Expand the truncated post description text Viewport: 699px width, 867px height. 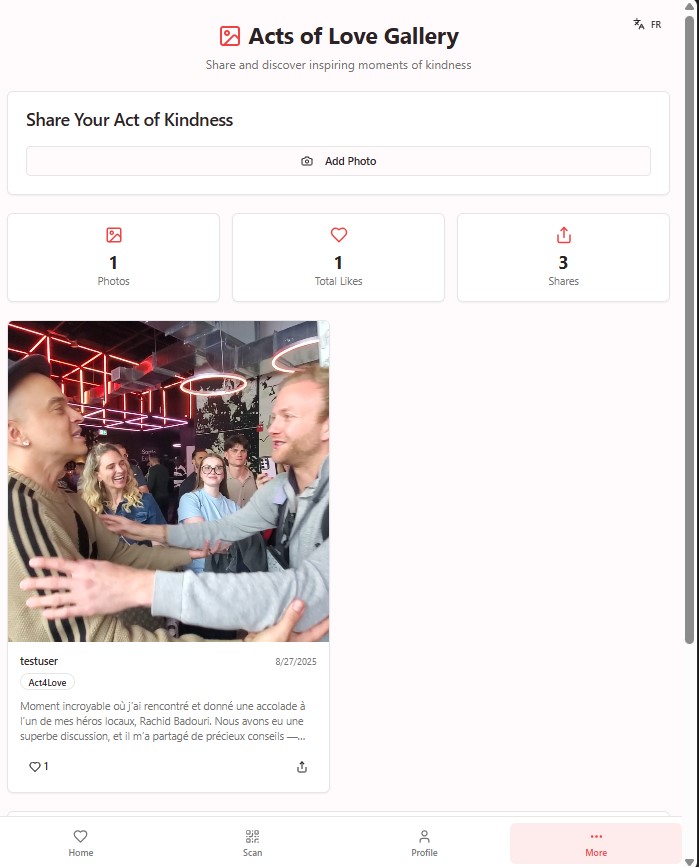tap(163, 721)
